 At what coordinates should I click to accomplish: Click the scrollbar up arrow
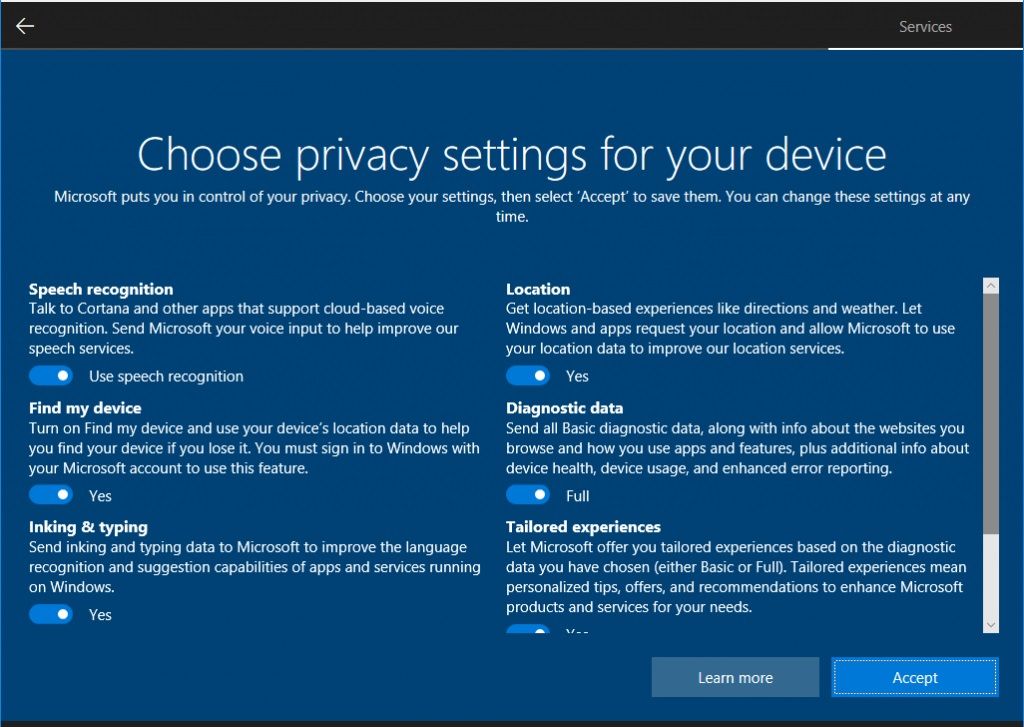coord(990,284)
